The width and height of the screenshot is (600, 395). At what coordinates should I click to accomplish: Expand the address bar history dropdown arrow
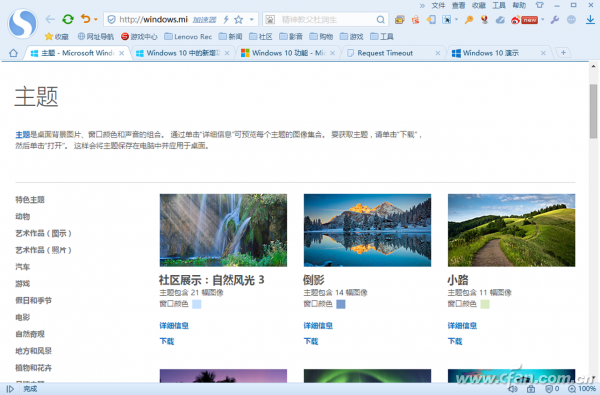pos(251,19)
